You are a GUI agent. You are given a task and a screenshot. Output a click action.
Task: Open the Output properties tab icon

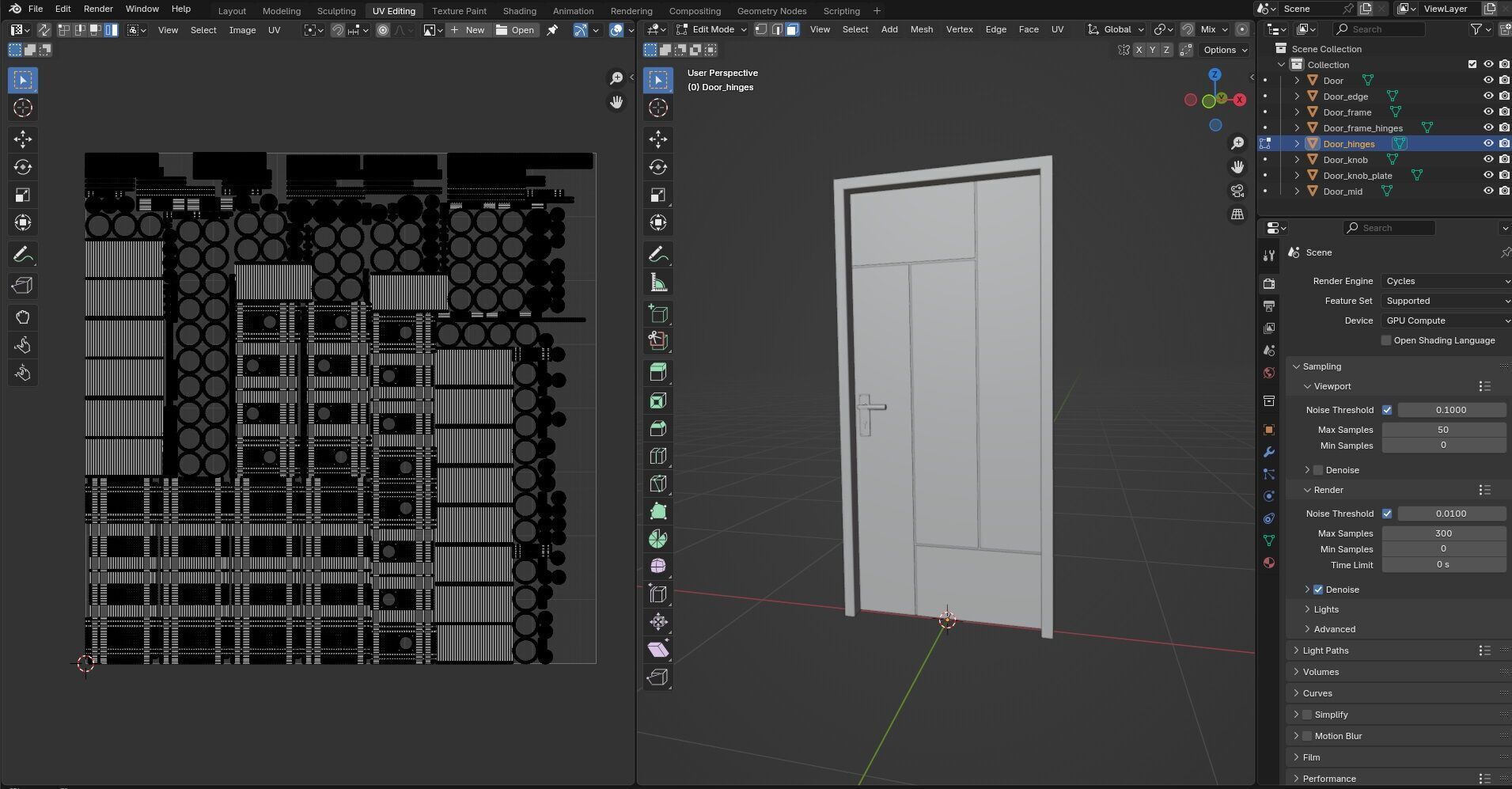(x=1269, y=305)
